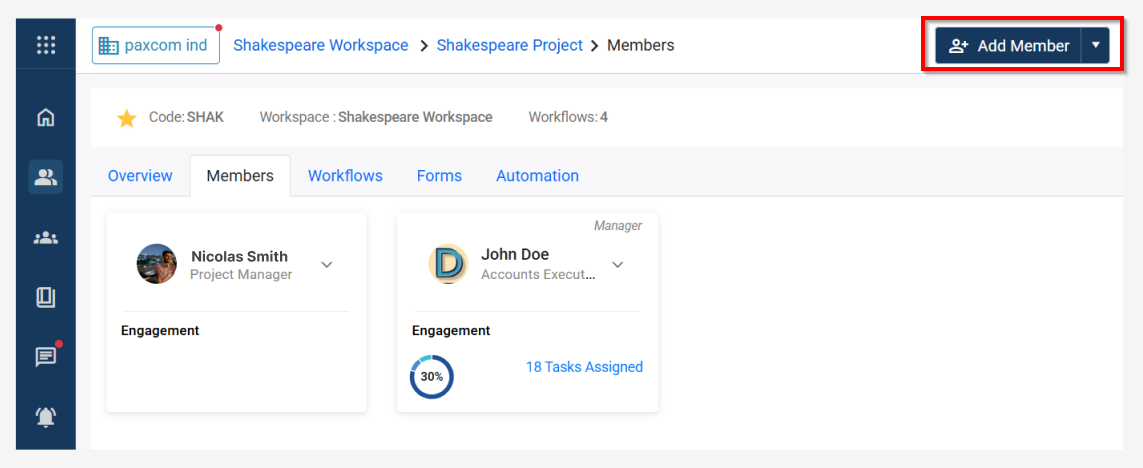The image size is (1143, 468).
Task: Switch to the Workflows tab
Action: (345, 176)
